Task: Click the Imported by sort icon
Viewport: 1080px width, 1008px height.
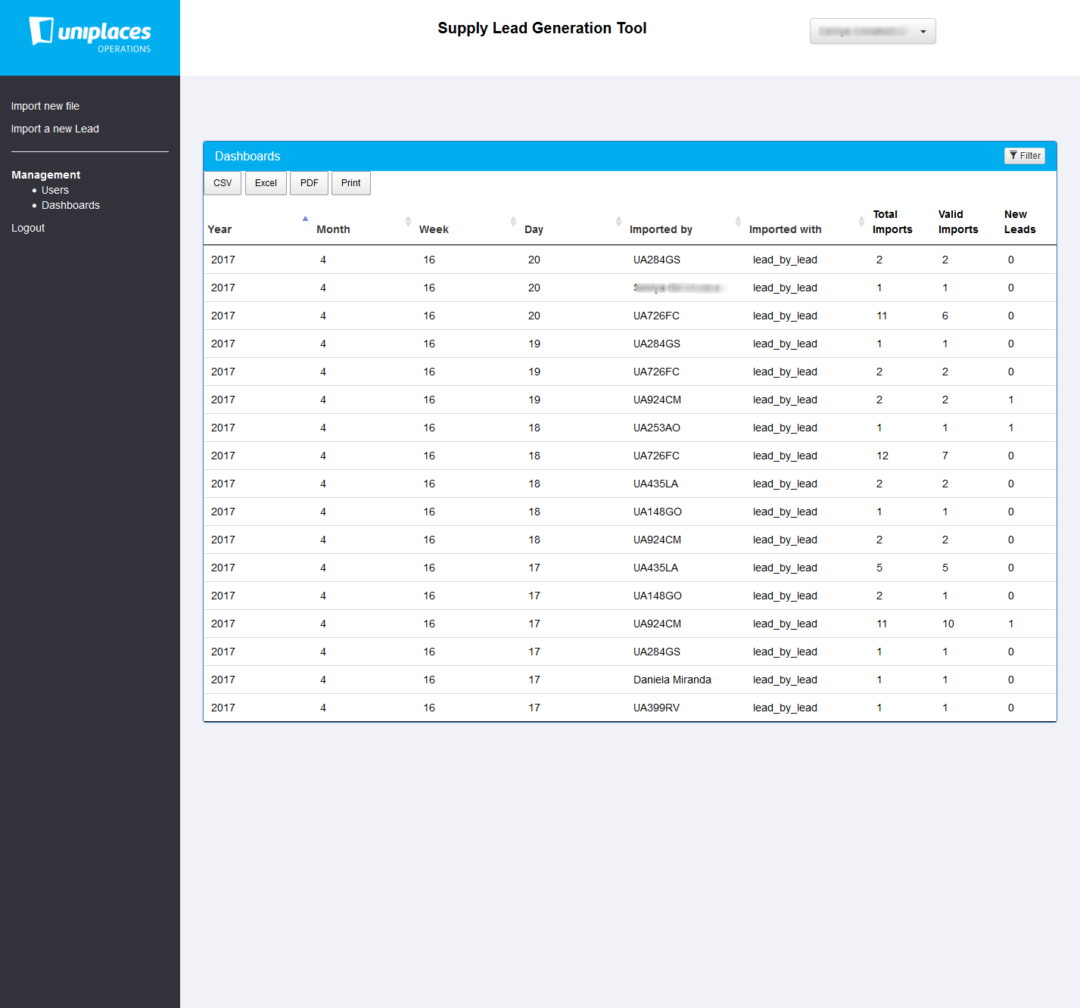Action: (738, 221)
